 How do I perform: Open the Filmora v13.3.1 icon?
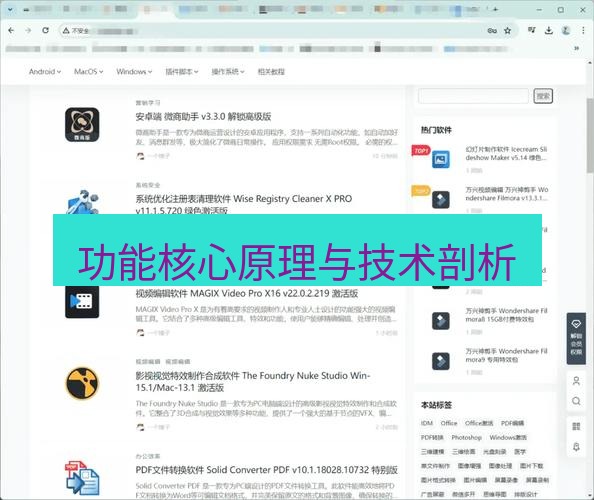pos(441,200)
